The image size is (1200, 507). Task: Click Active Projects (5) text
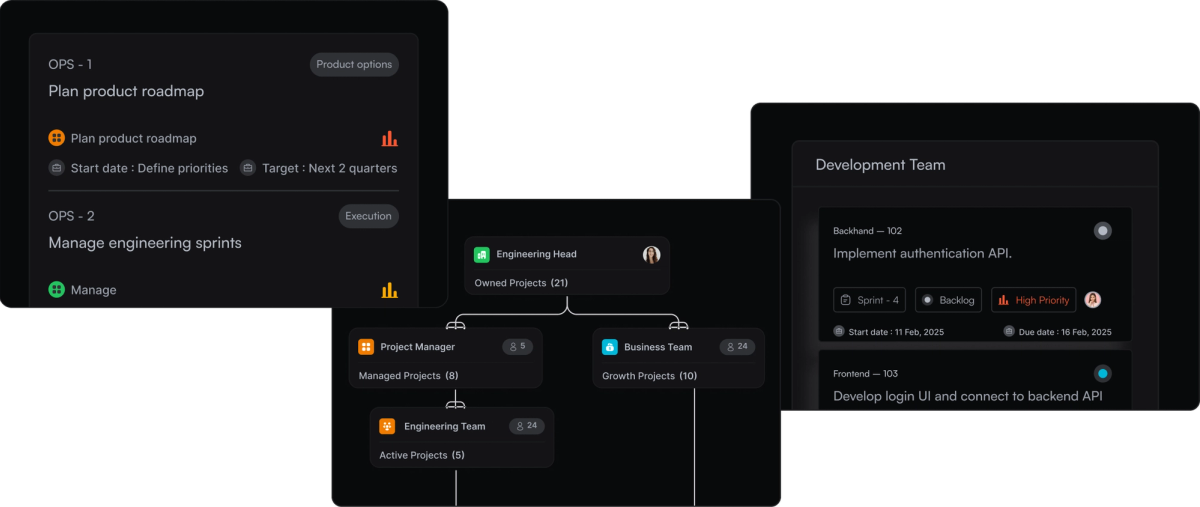(422, 455)
